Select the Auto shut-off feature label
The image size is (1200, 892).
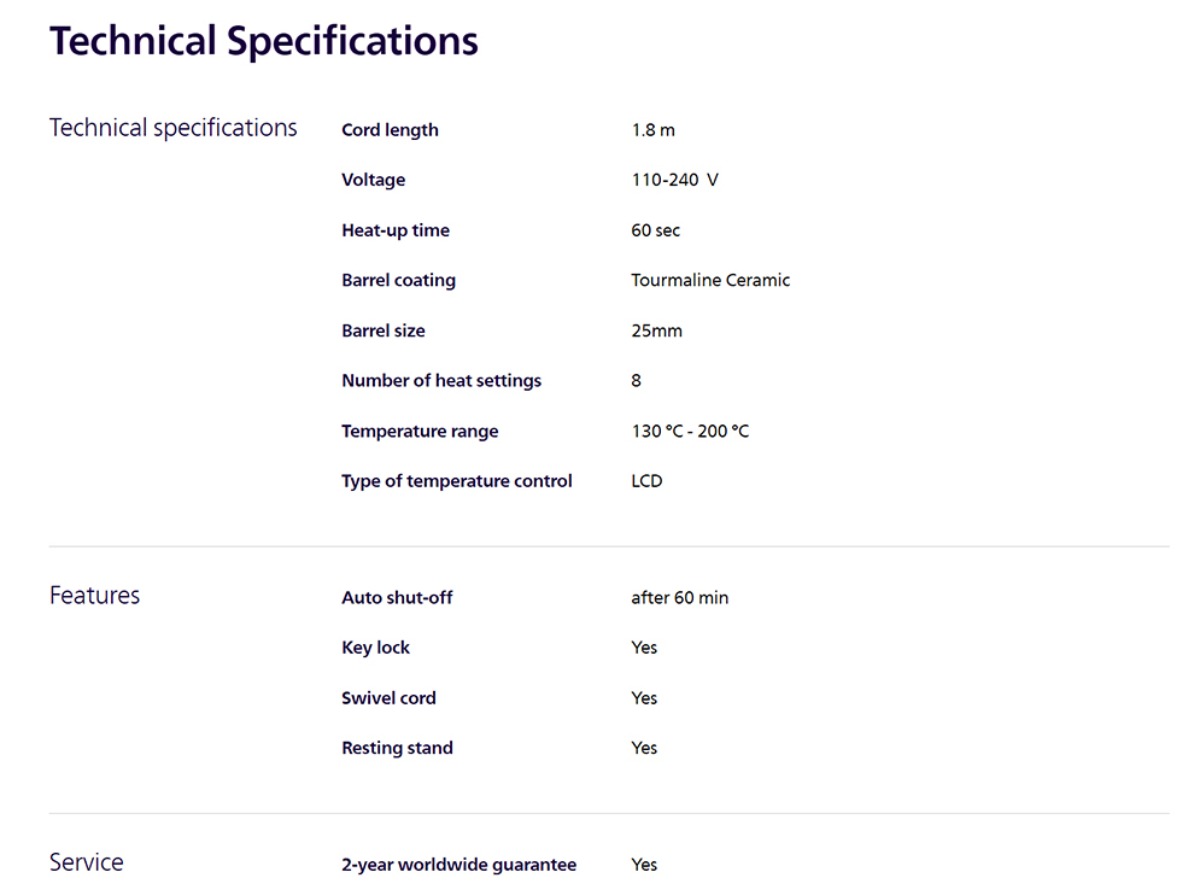pyautogui.click(x=397, y=597)
